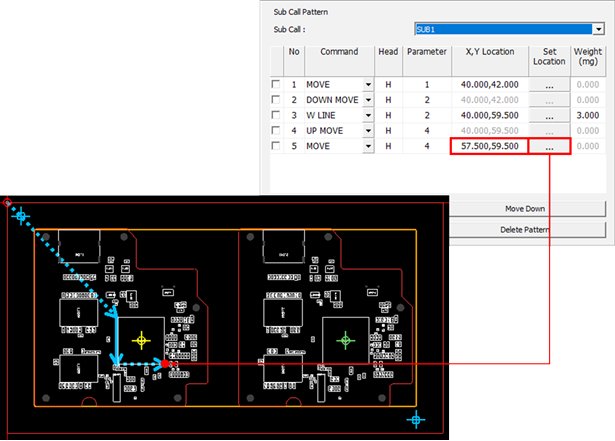Click the Command column header

tap(339, 52)
